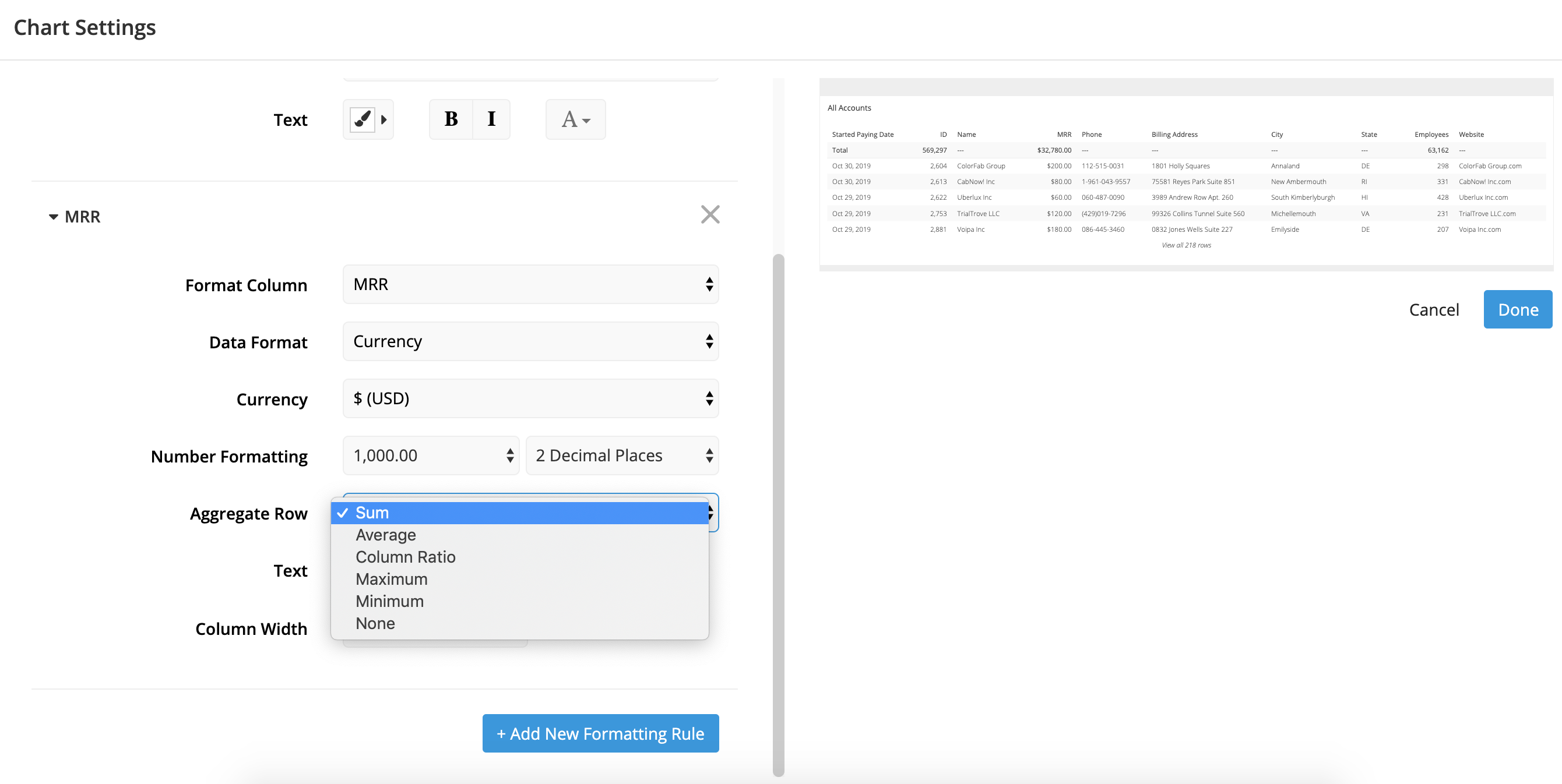The height and width of the screenshot is (784, 1562).
Task: Click the $32,780.00 total MRR cell
Action: (x=1054, y=150)
